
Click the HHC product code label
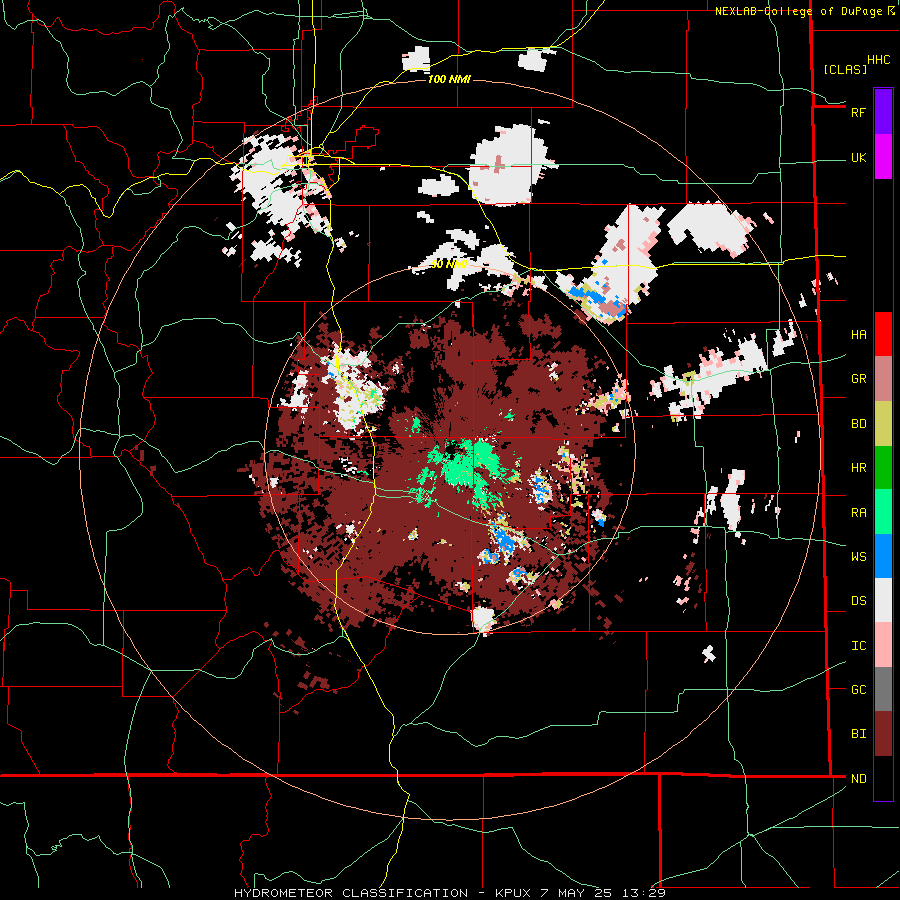878,60
